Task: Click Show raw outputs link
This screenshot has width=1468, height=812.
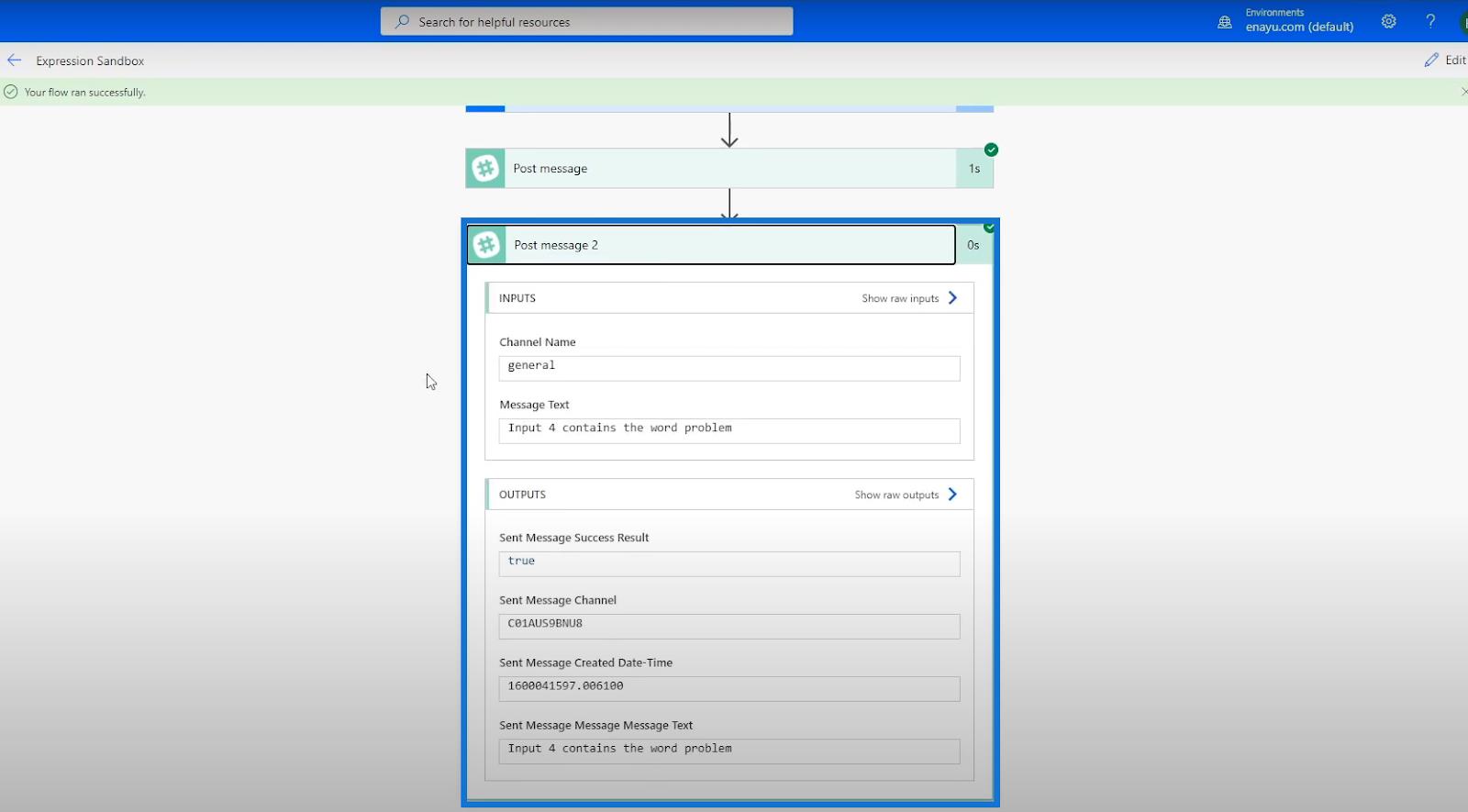Action: tap(896, 495)
